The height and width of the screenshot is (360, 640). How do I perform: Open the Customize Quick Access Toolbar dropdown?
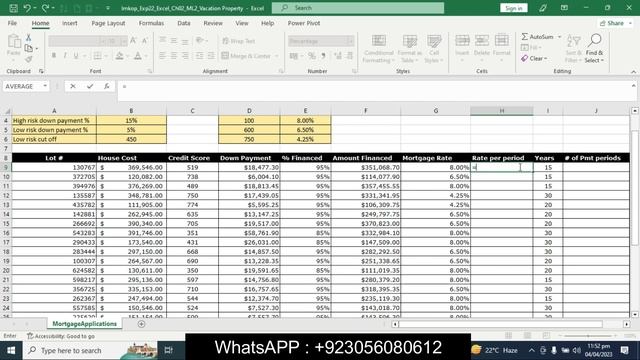pos(108,8)
